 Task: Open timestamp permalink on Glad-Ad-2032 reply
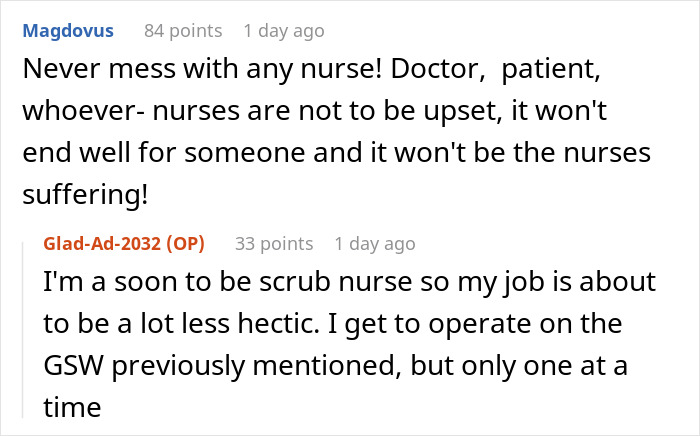[374, 244]
